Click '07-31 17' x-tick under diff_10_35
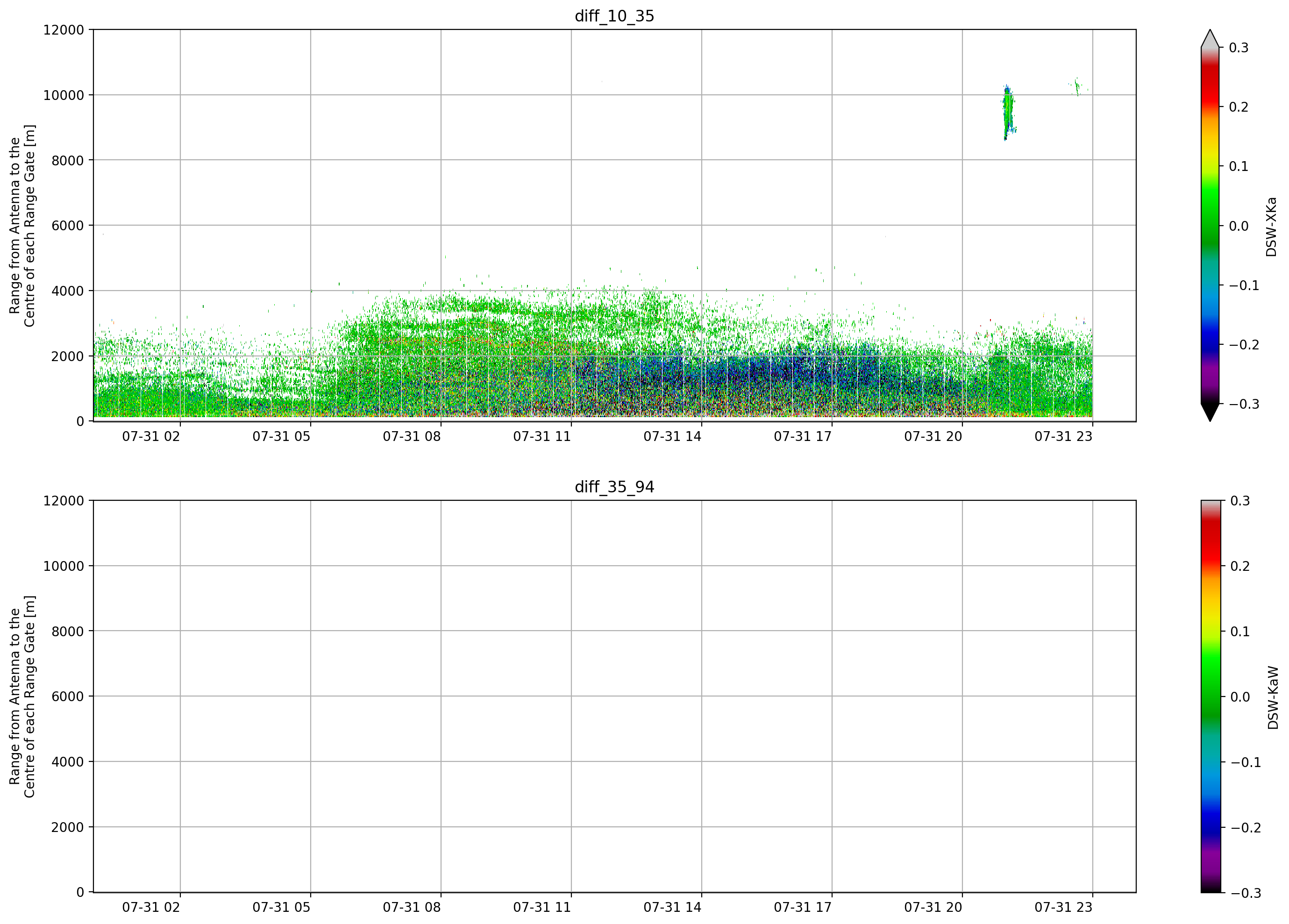 pyautogui.click(x=803, y=436)
